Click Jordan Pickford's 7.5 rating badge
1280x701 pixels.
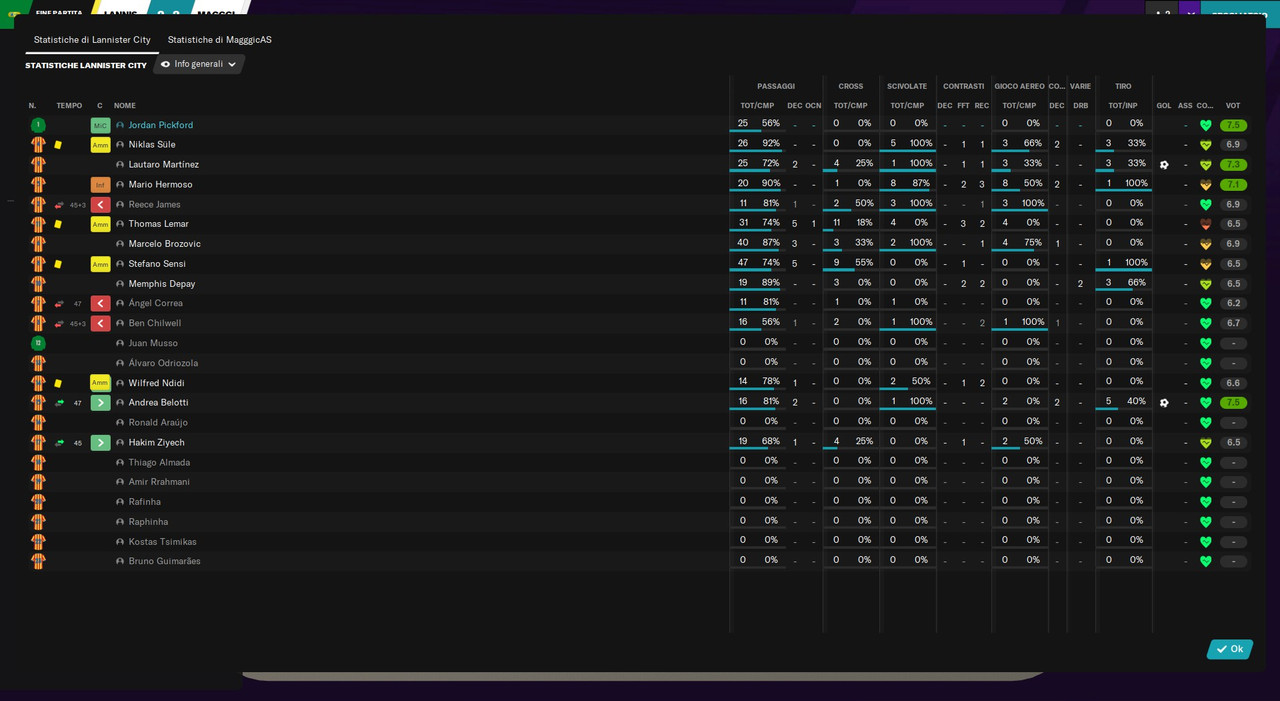[1233, 125]
